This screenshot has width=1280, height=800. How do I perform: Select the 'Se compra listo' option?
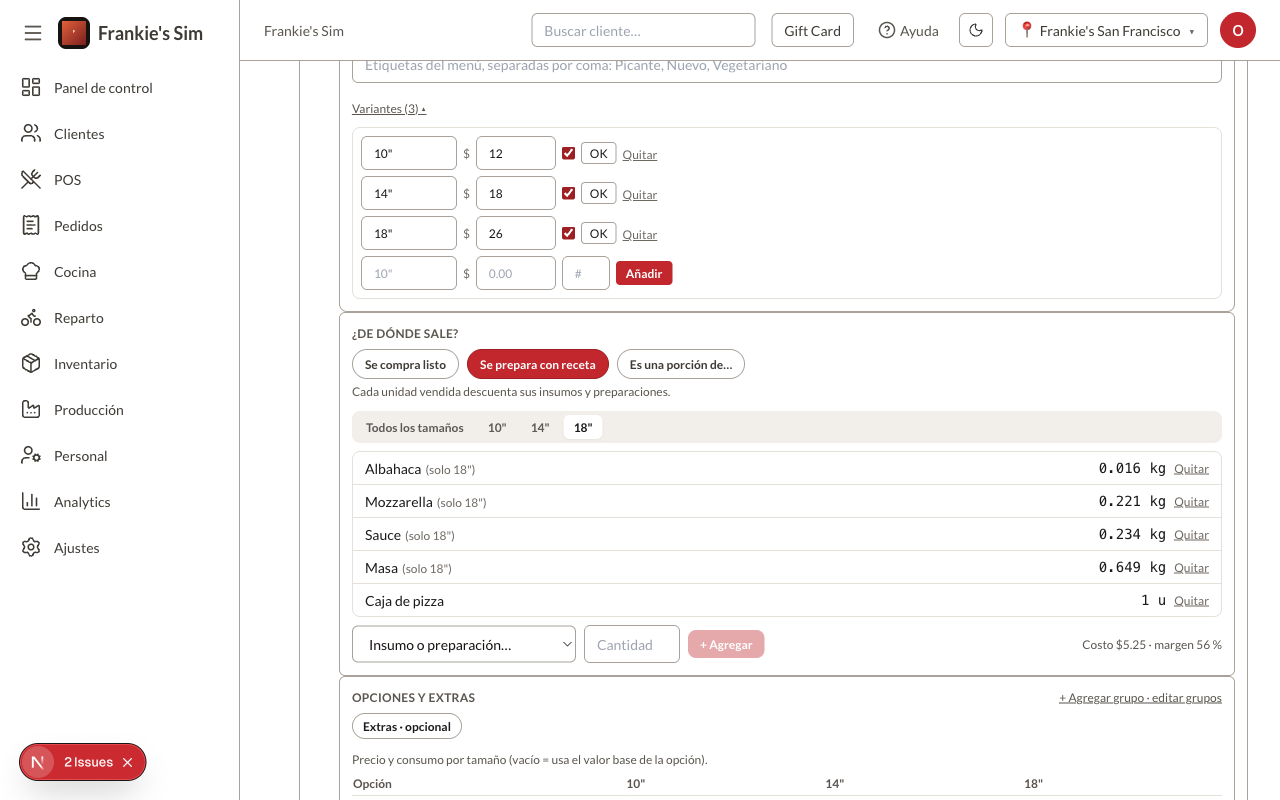pyautogui.click(x=405, y=365)
